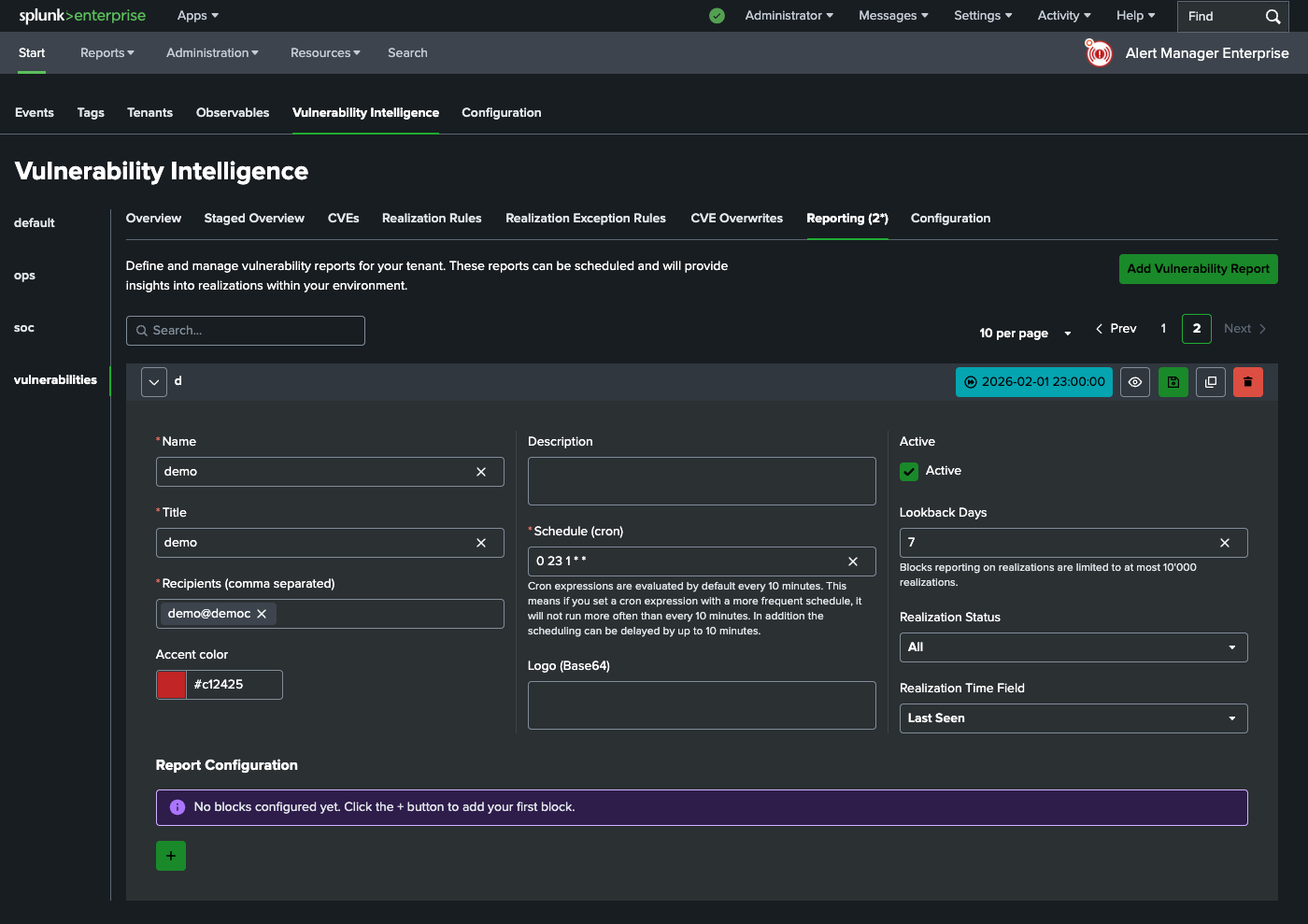Viewport: 1308px width, 924px height.
Task: Remove demo@democ recipient chip
Action: coord(263,613)
